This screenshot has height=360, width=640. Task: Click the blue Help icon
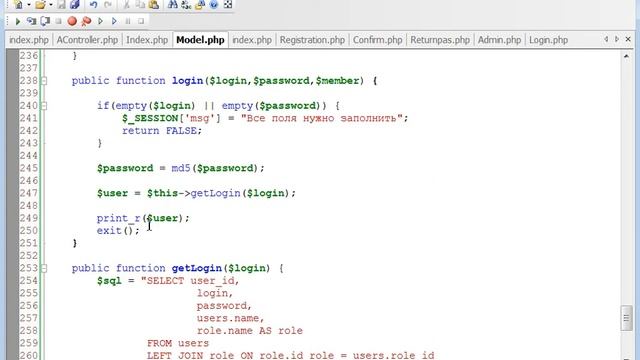click(x=214, y=4)
